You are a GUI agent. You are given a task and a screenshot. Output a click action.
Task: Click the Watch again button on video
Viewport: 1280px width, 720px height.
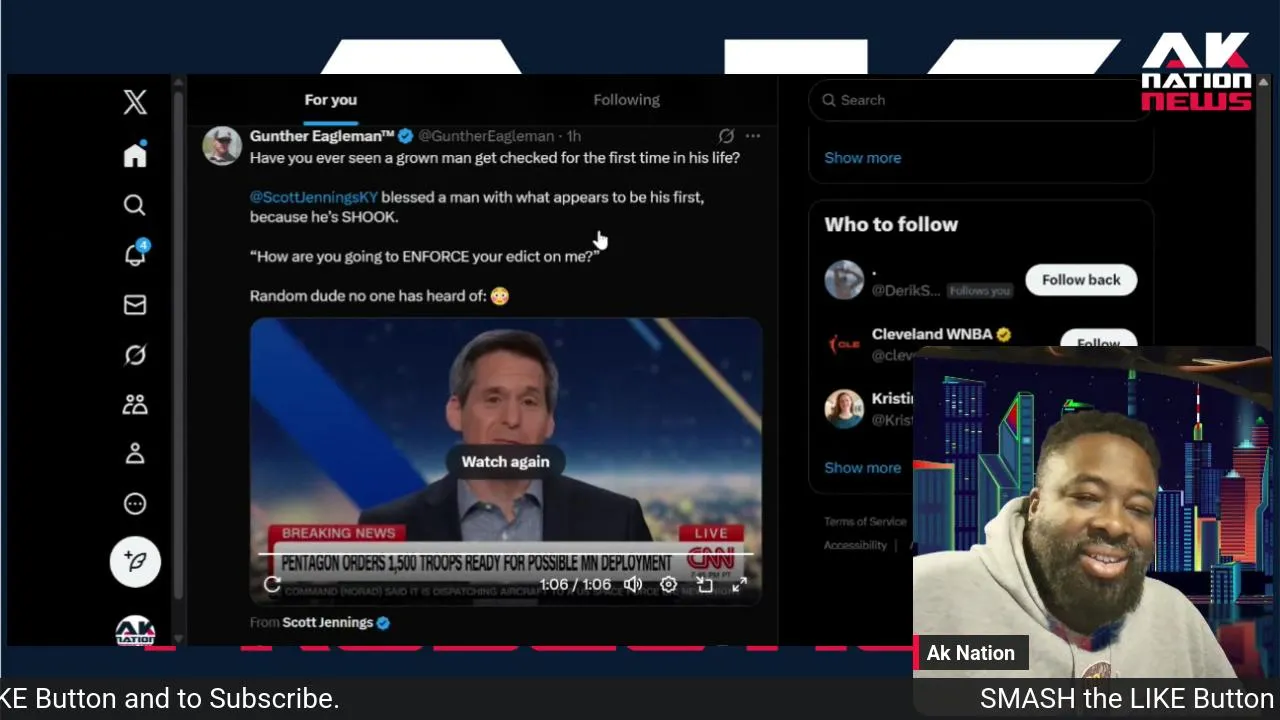pyautogui.click(x=505, y=461)
